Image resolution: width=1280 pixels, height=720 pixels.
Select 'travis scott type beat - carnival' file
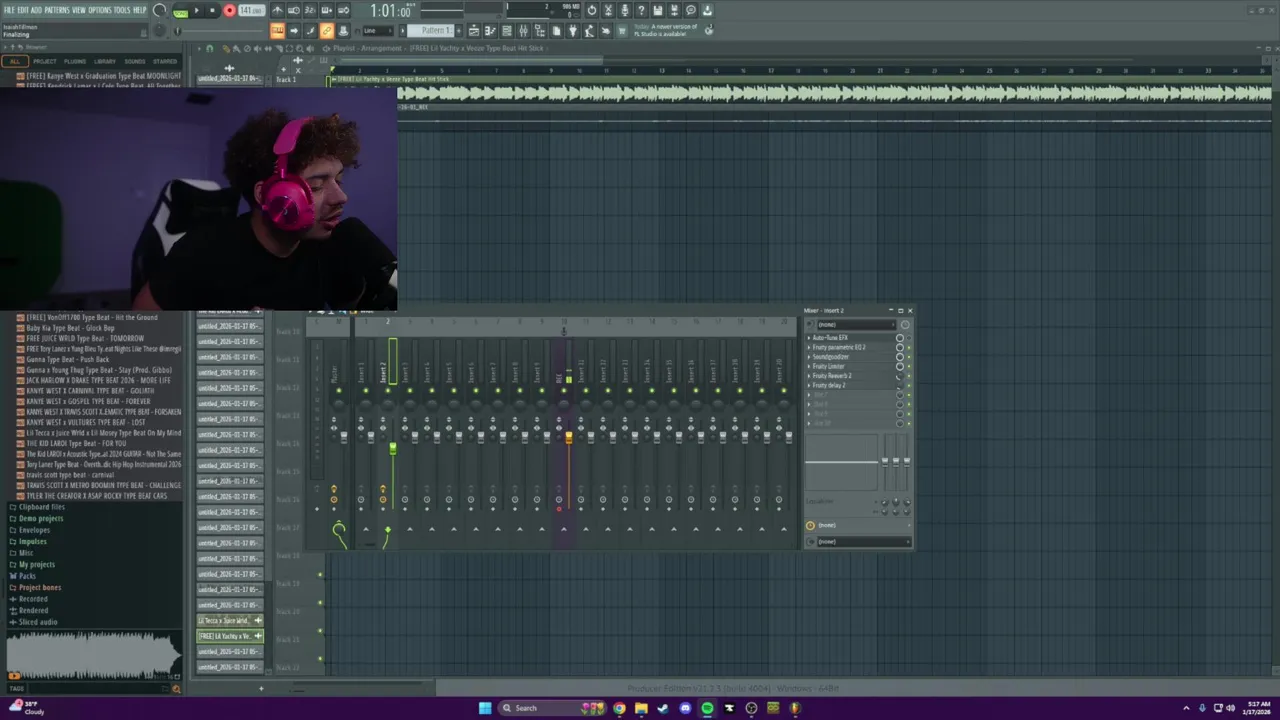point(70,475)
